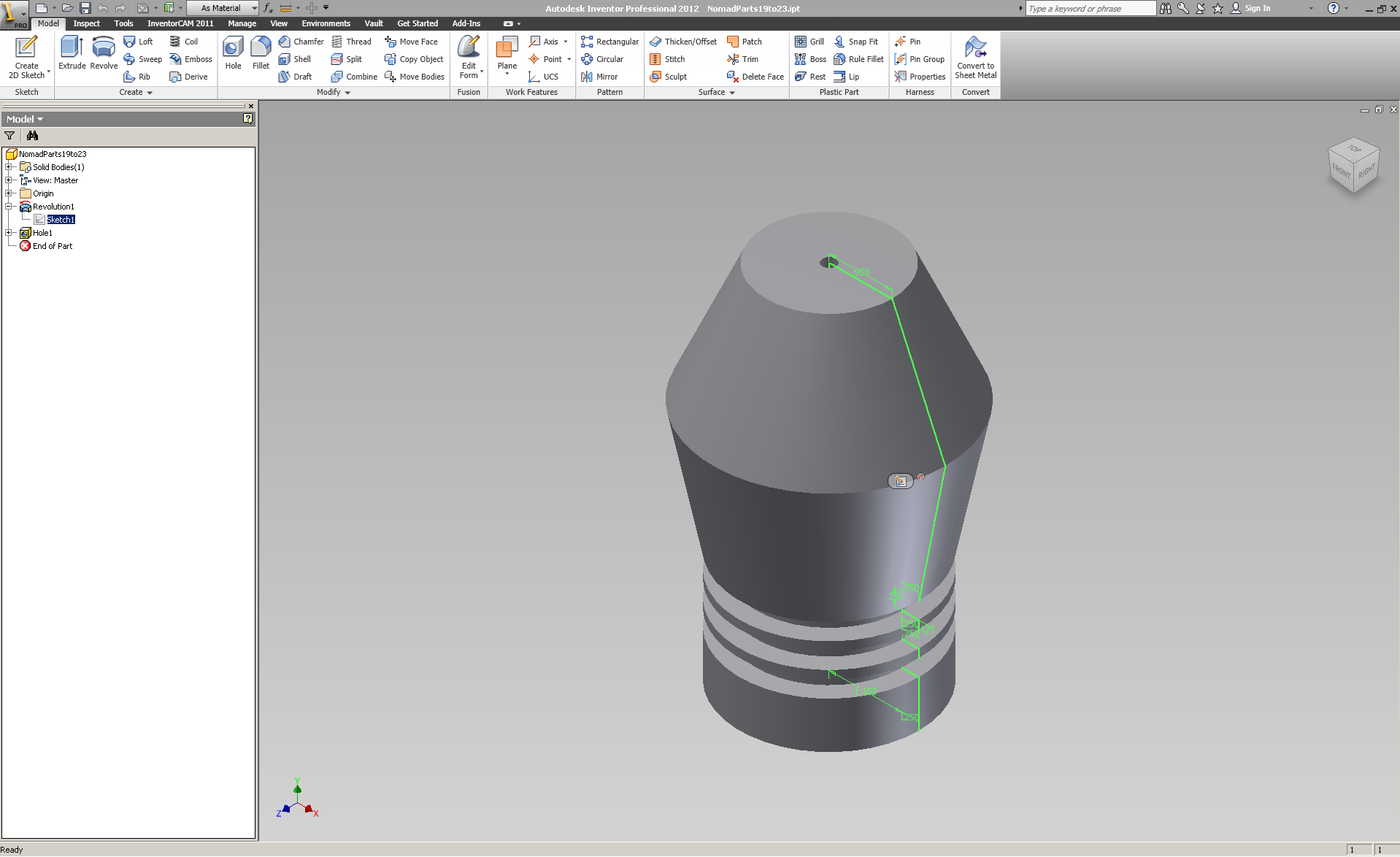Image resolution: width=1400 pixels, height=857 pixels.
Task: Select the Combine tool
Action: click(x=354, y=77)
